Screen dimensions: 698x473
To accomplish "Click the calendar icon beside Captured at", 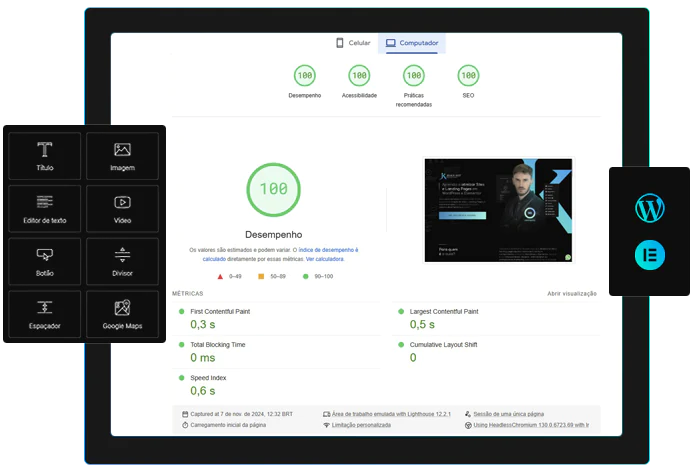I will pos(185,414).
